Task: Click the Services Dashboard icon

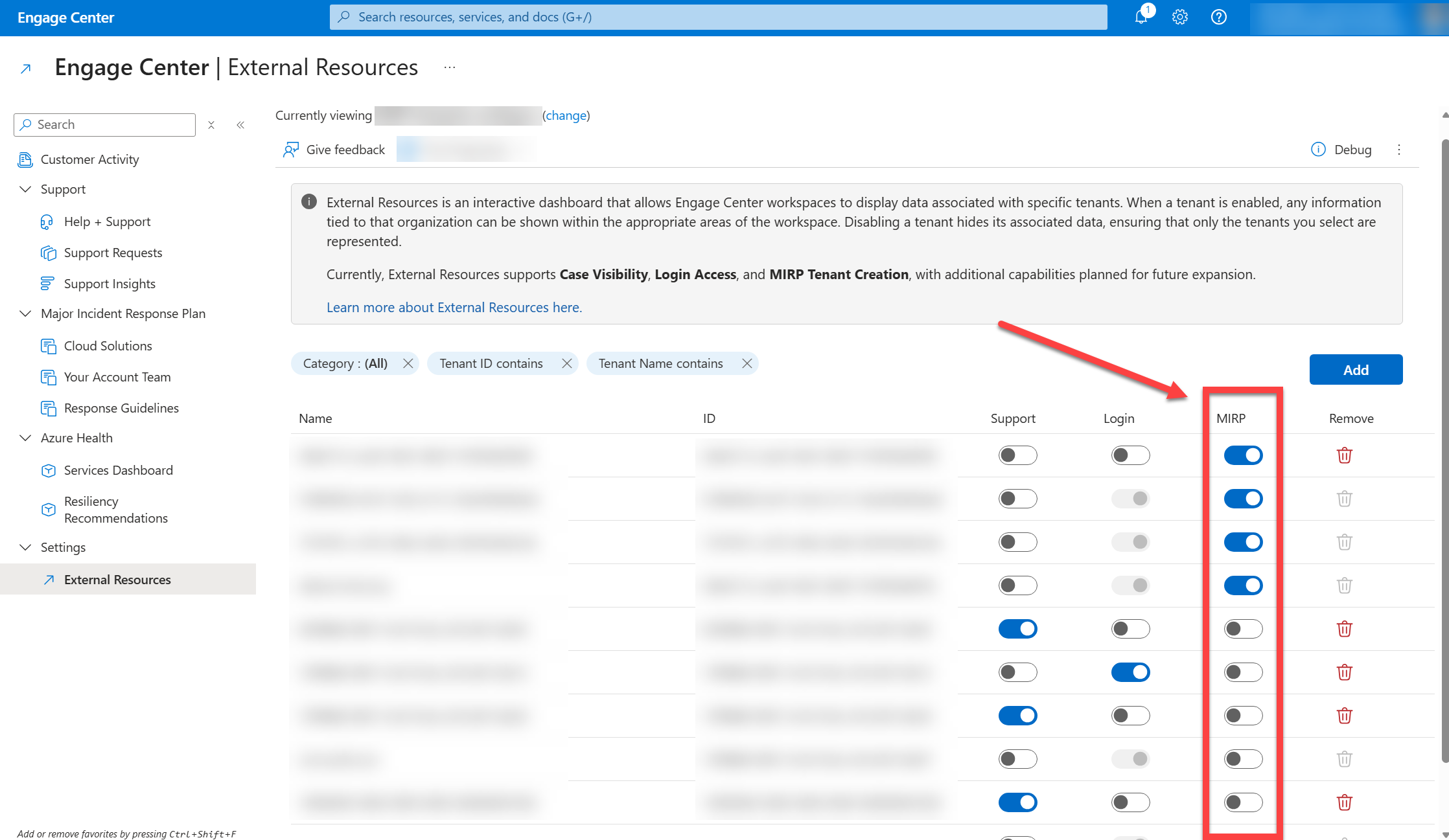Action: [49, 471]
